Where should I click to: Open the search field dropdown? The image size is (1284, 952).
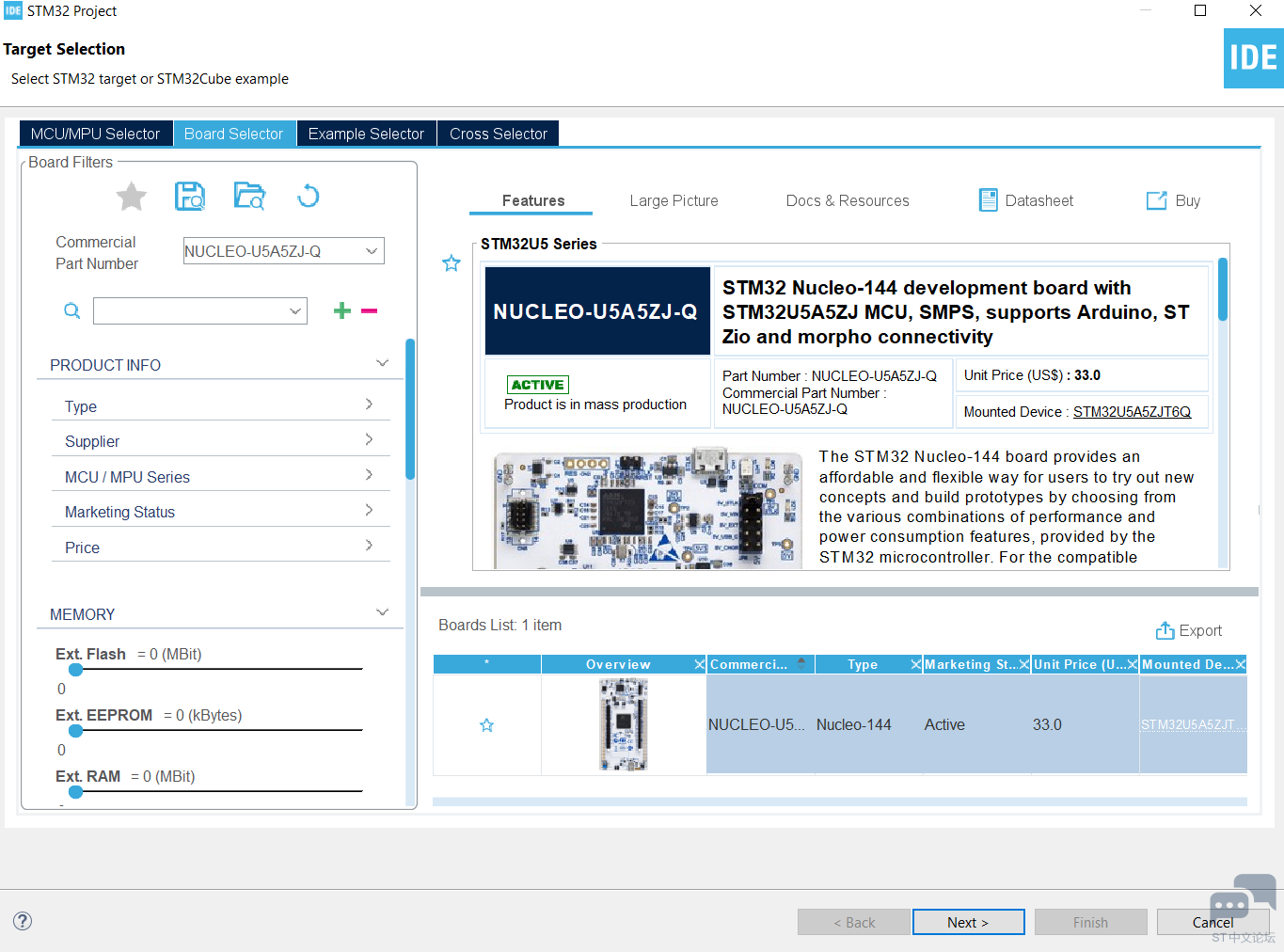tap(295, 310)
